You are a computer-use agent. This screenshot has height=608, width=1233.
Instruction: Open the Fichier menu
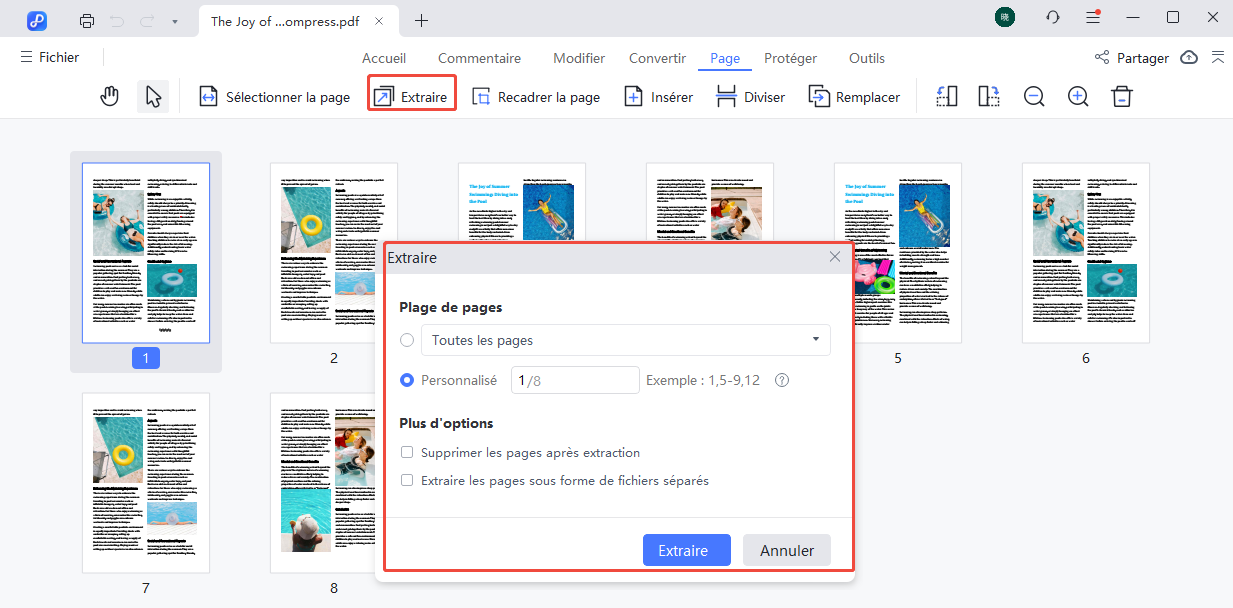click(50, 57)
